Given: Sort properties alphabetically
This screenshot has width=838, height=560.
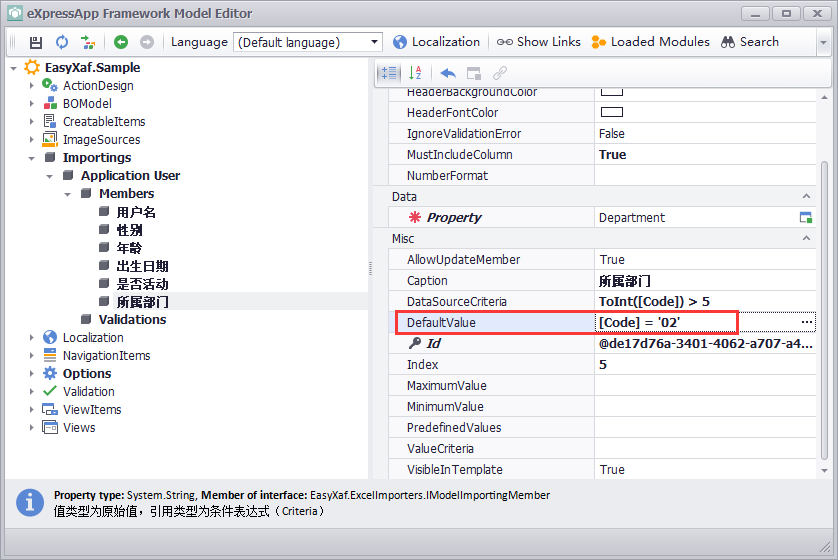Looking at the screenshot, I should 415,73.
